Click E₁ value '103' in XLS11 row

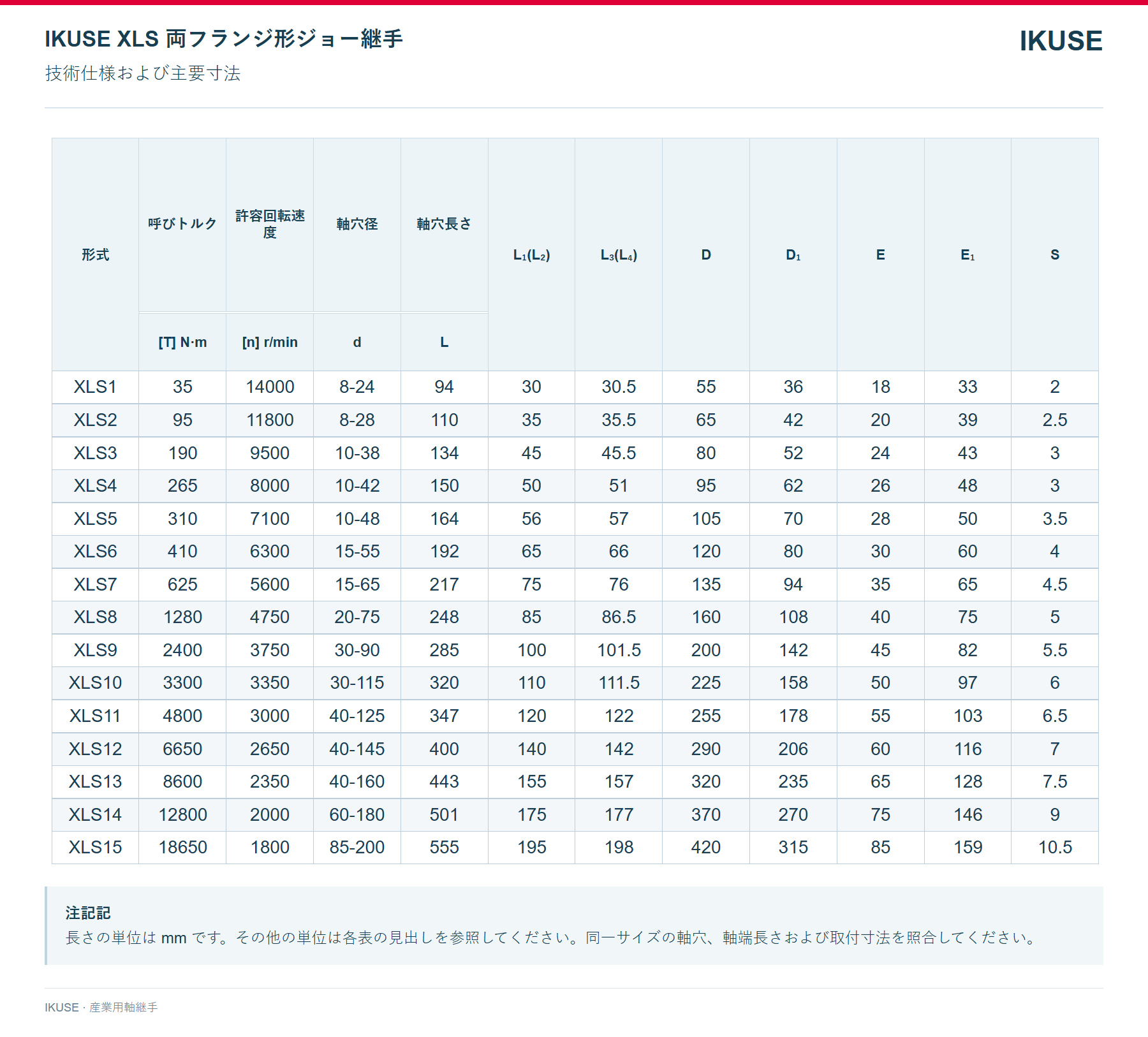[x=968, y=716]
